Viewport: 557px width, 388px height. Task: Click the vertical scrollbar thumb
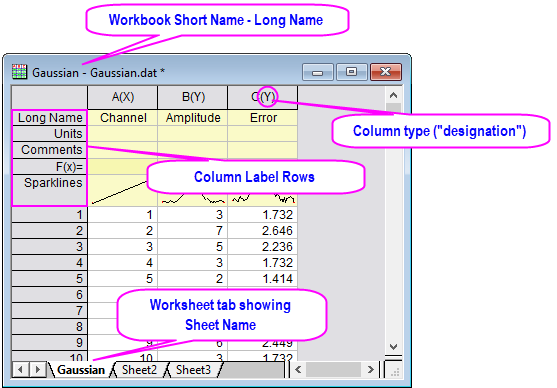393,107
